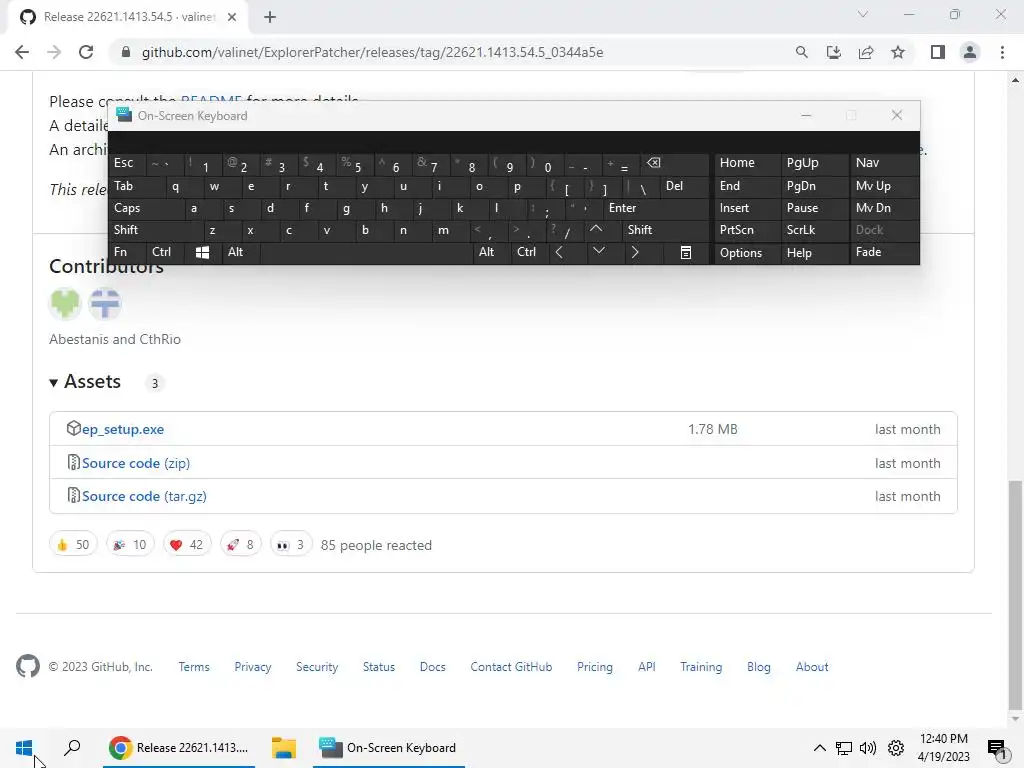Open File Explorer from taskbar
The height and width of the screenshot is (768, 1024).
pyautogui.click(x=283, y=748)
